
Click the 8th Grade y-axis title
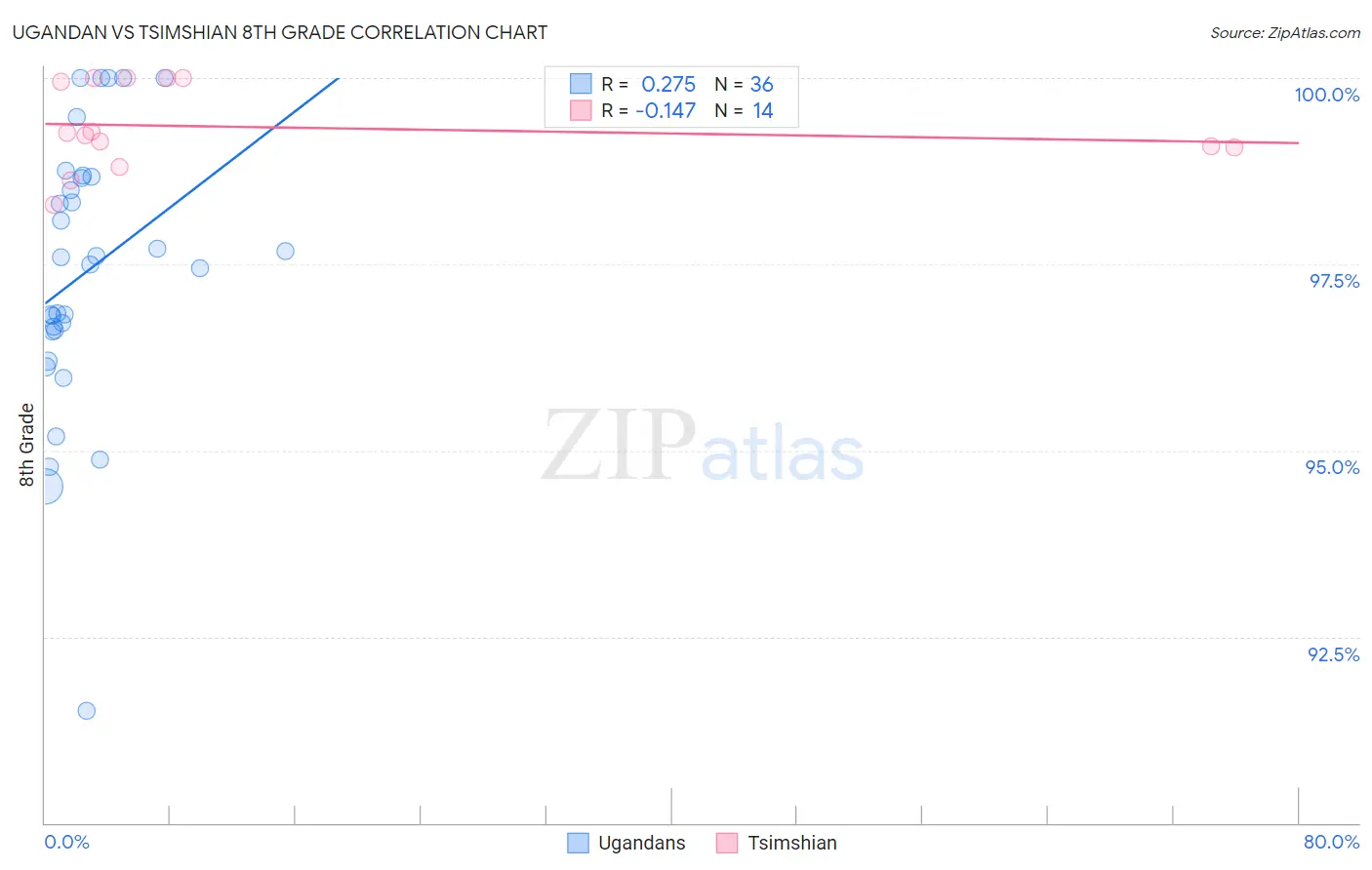[26, 445]
